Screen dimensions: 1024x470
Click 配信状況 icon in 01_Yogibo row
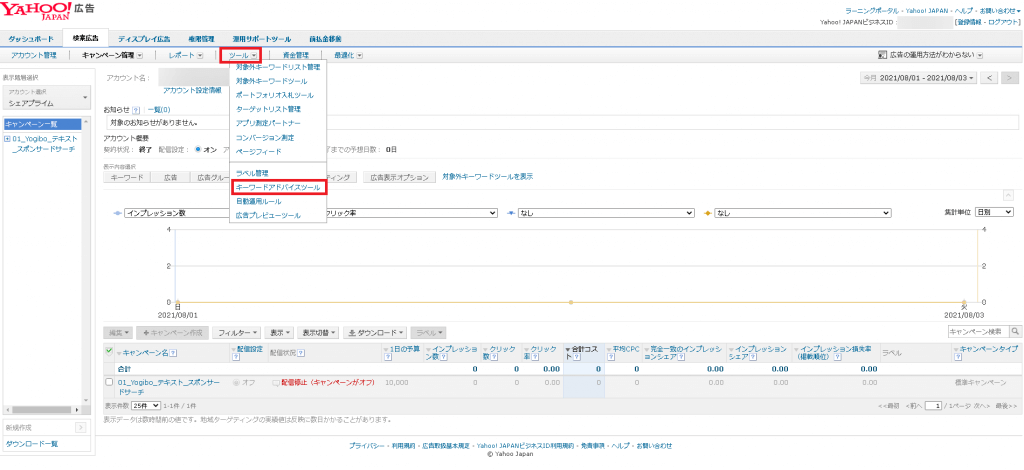(x=276, y=383)
